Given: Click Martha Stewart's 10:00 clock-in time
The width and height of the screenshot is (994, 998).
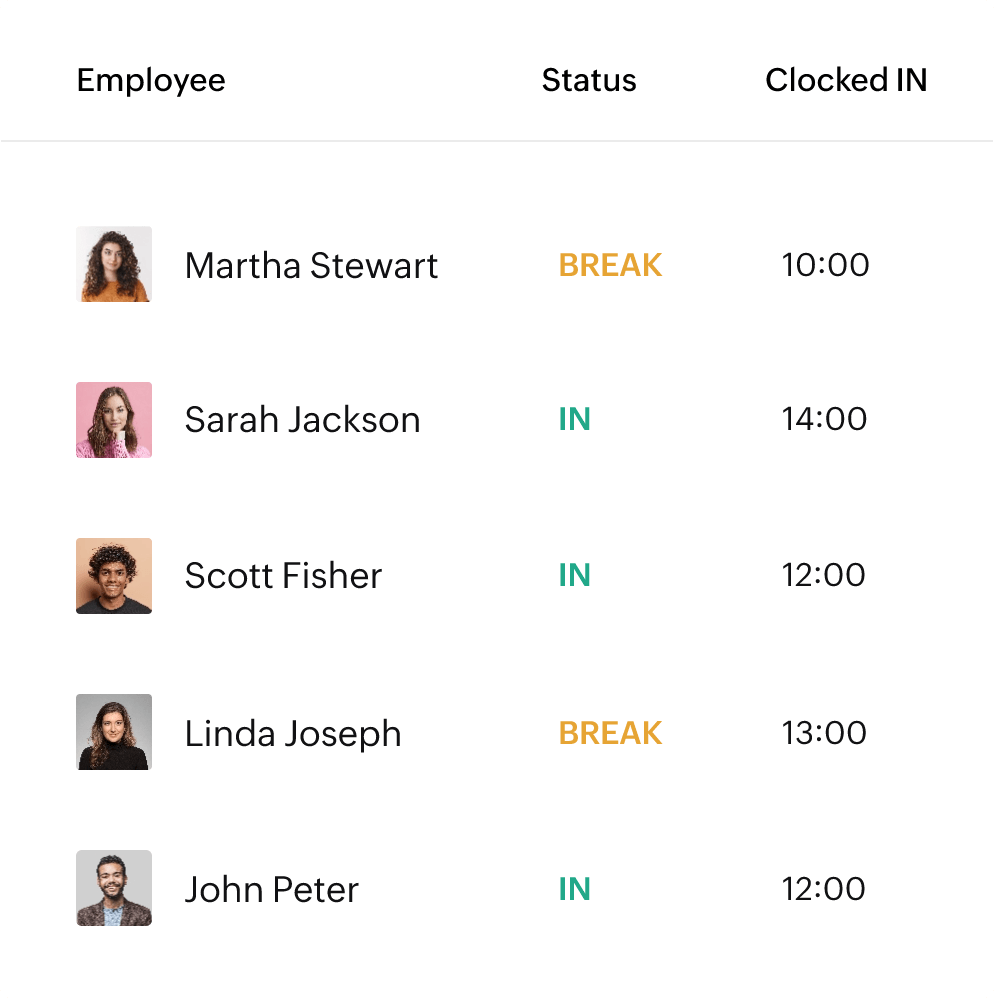Looking at the screenshot, I should (826, 265).
